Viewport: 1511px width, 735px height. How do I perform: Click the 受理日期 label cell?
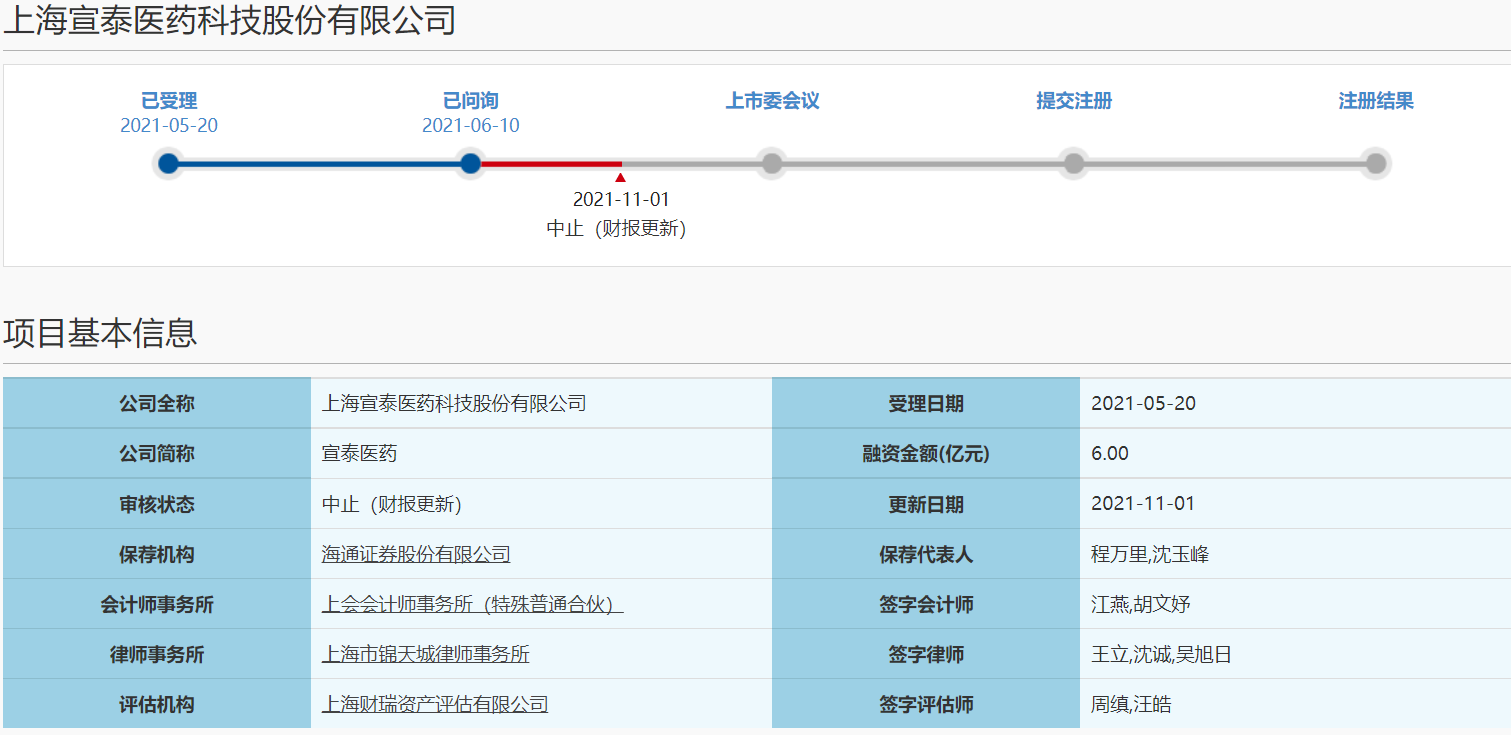926,404
